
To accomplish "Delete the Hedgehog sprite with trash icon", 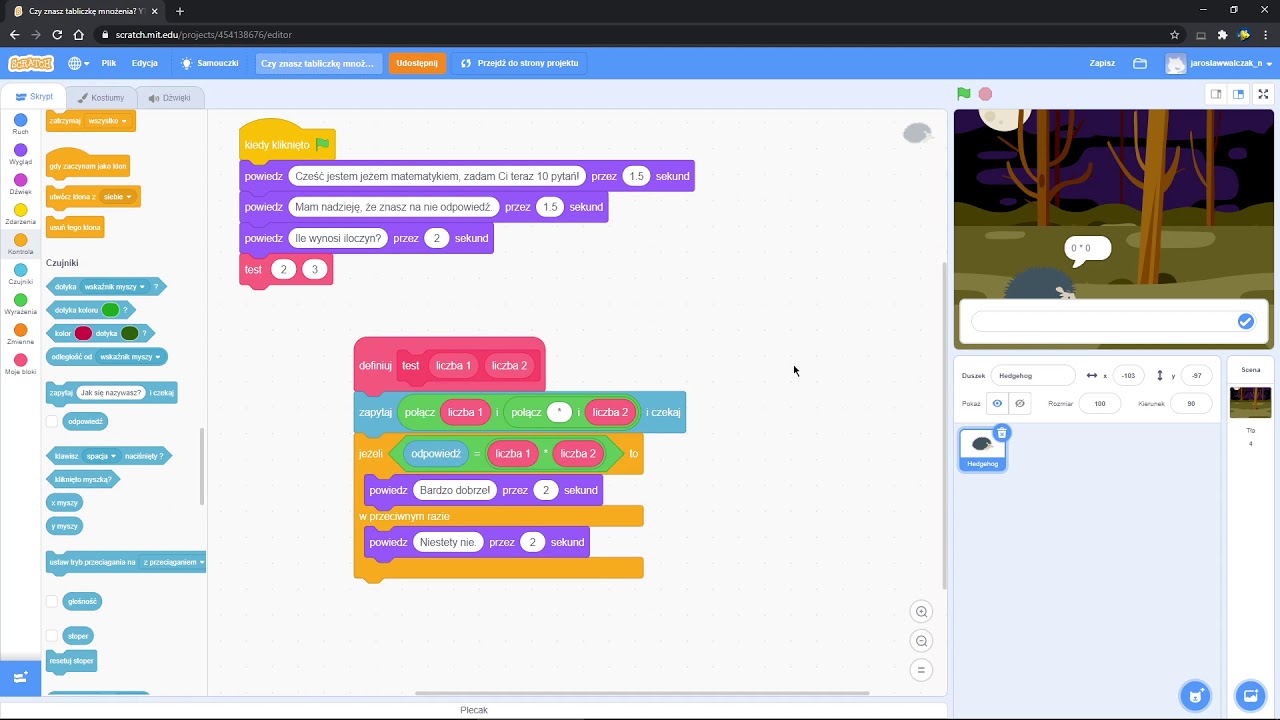I will 1002,433.
